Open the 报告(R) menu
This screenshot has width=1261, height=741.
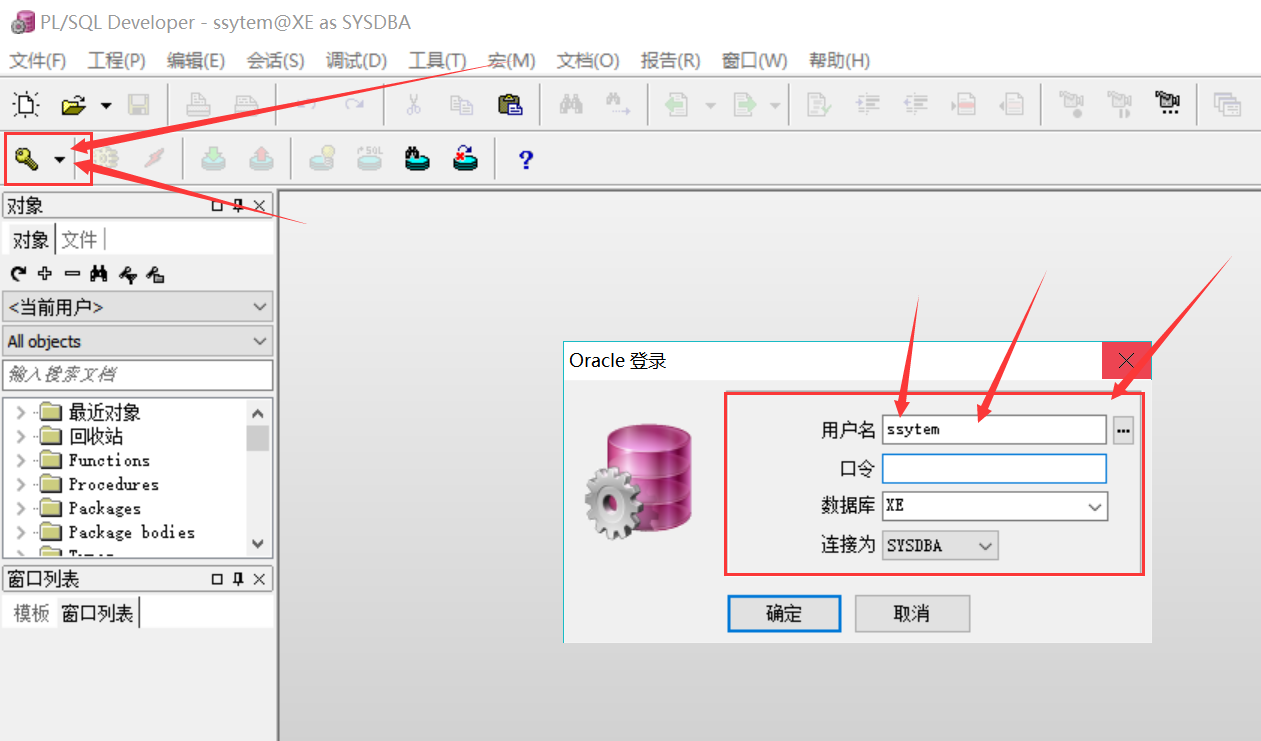click(670, 60)
